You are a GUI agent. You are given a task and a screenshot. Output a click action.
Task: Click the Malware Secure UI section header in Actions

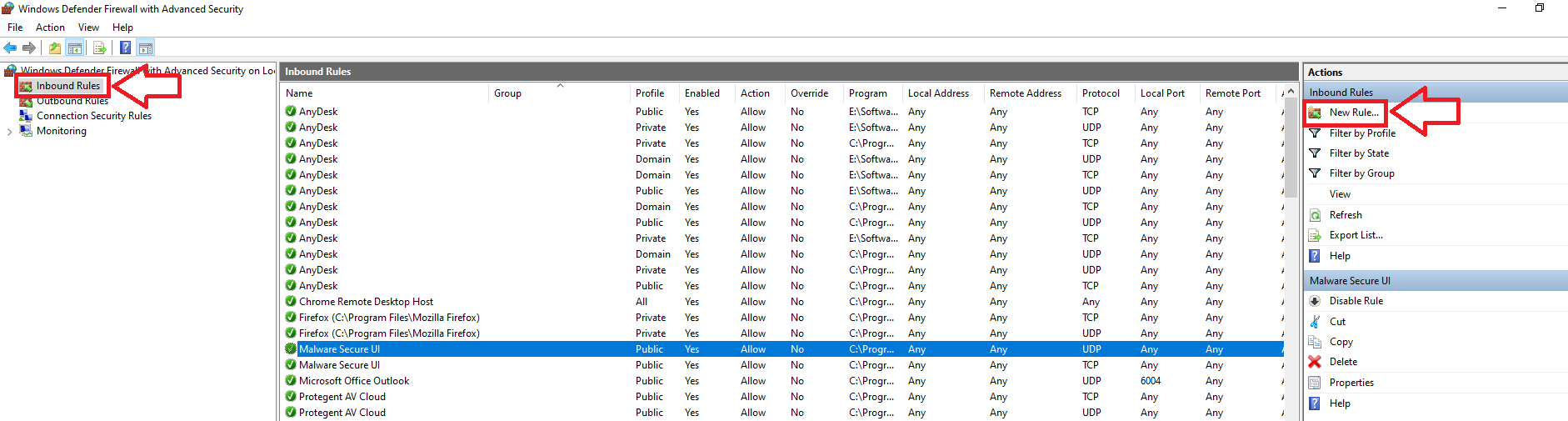(1435, 281)
